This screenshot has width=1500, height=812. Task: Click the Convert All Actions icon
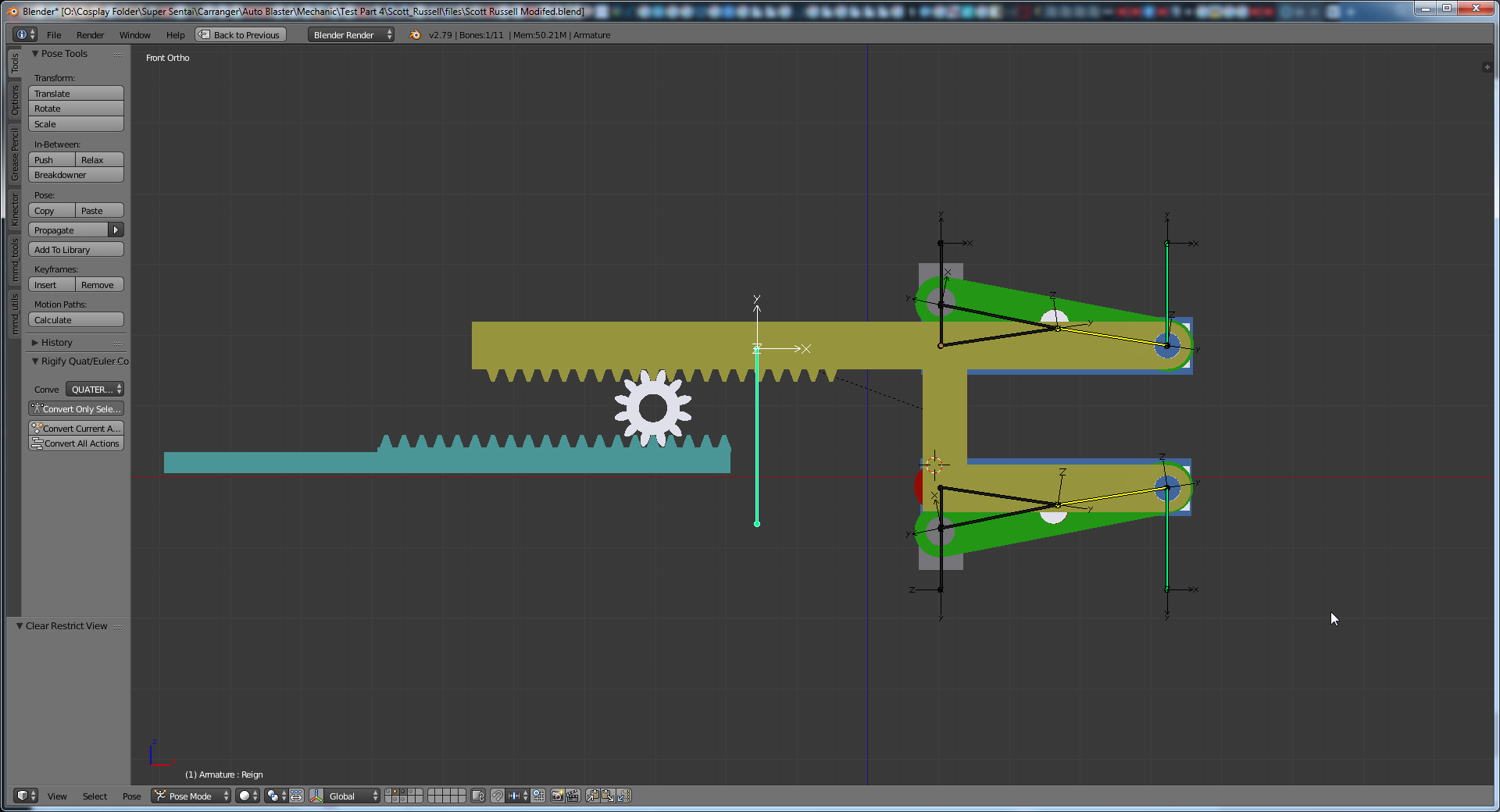tap(37, 443)
